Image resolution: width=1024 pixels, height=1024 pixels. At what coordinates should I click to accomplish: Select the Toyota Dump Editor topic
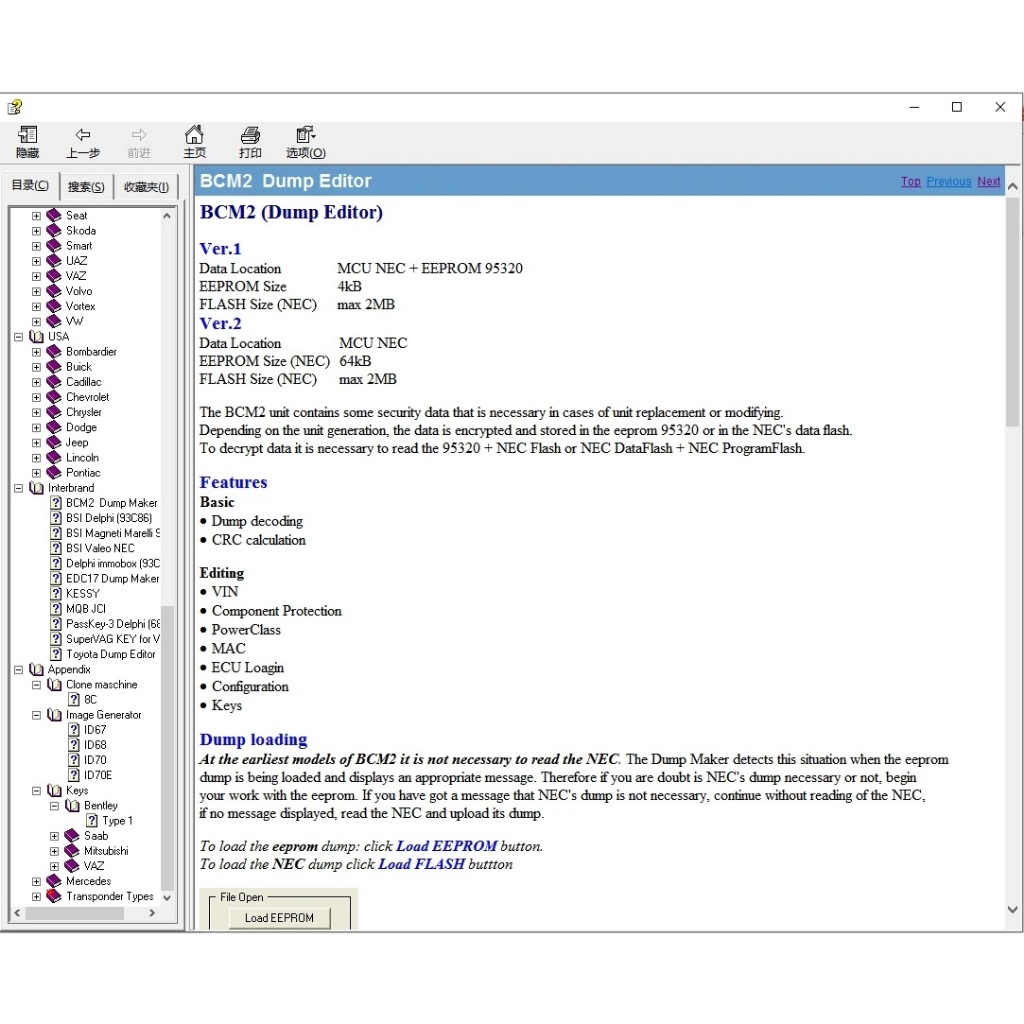(x=110, y=654)
